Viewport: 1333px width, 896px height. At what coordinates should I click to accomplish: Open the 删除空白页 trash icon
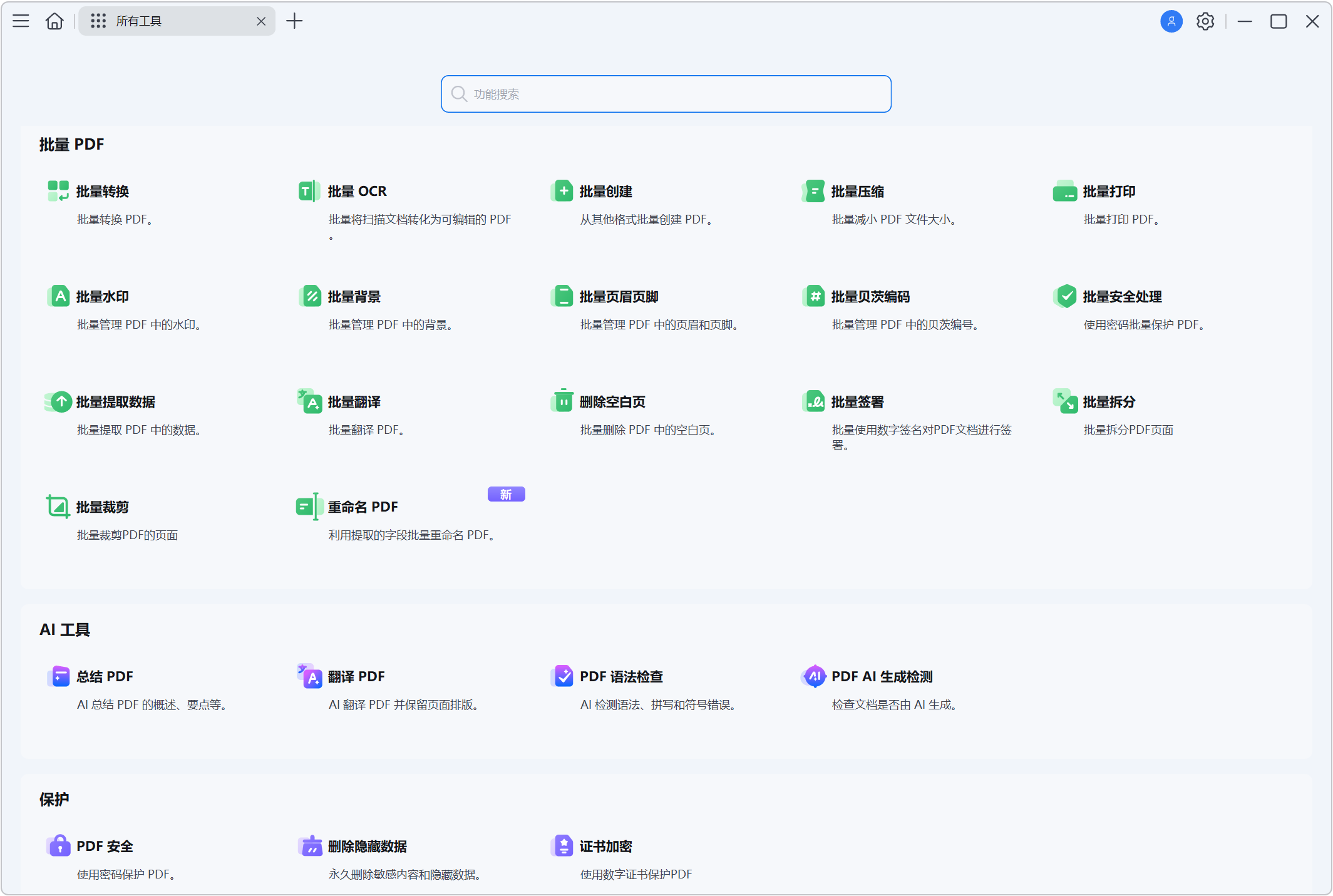coord(562,401)
